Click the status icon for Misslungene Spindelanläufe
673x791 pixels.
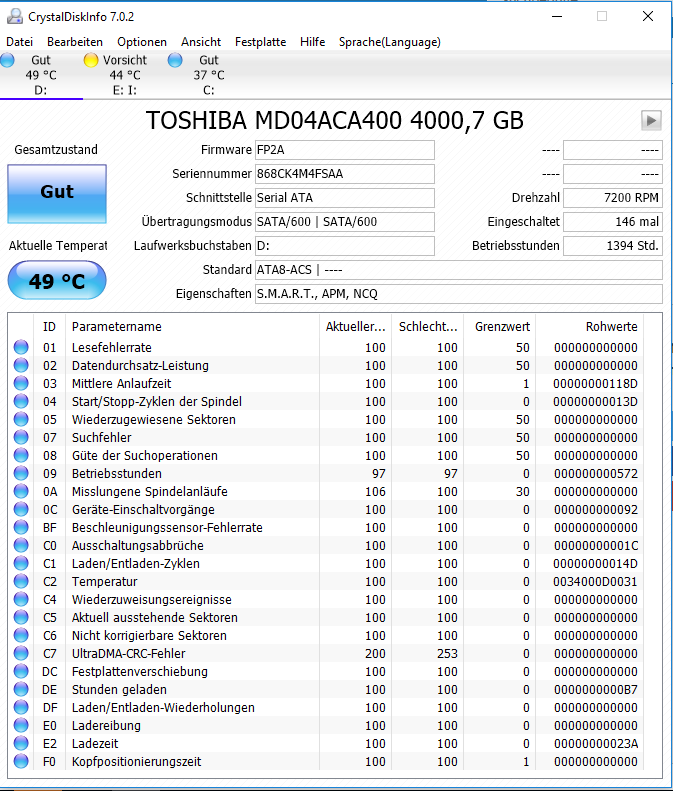21,491
